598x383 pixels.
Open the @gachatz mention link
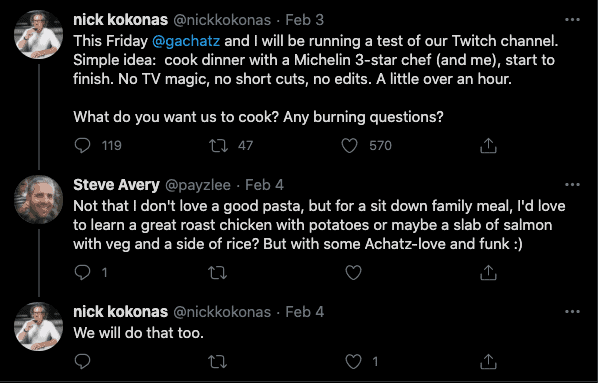(x=186, y=41)
